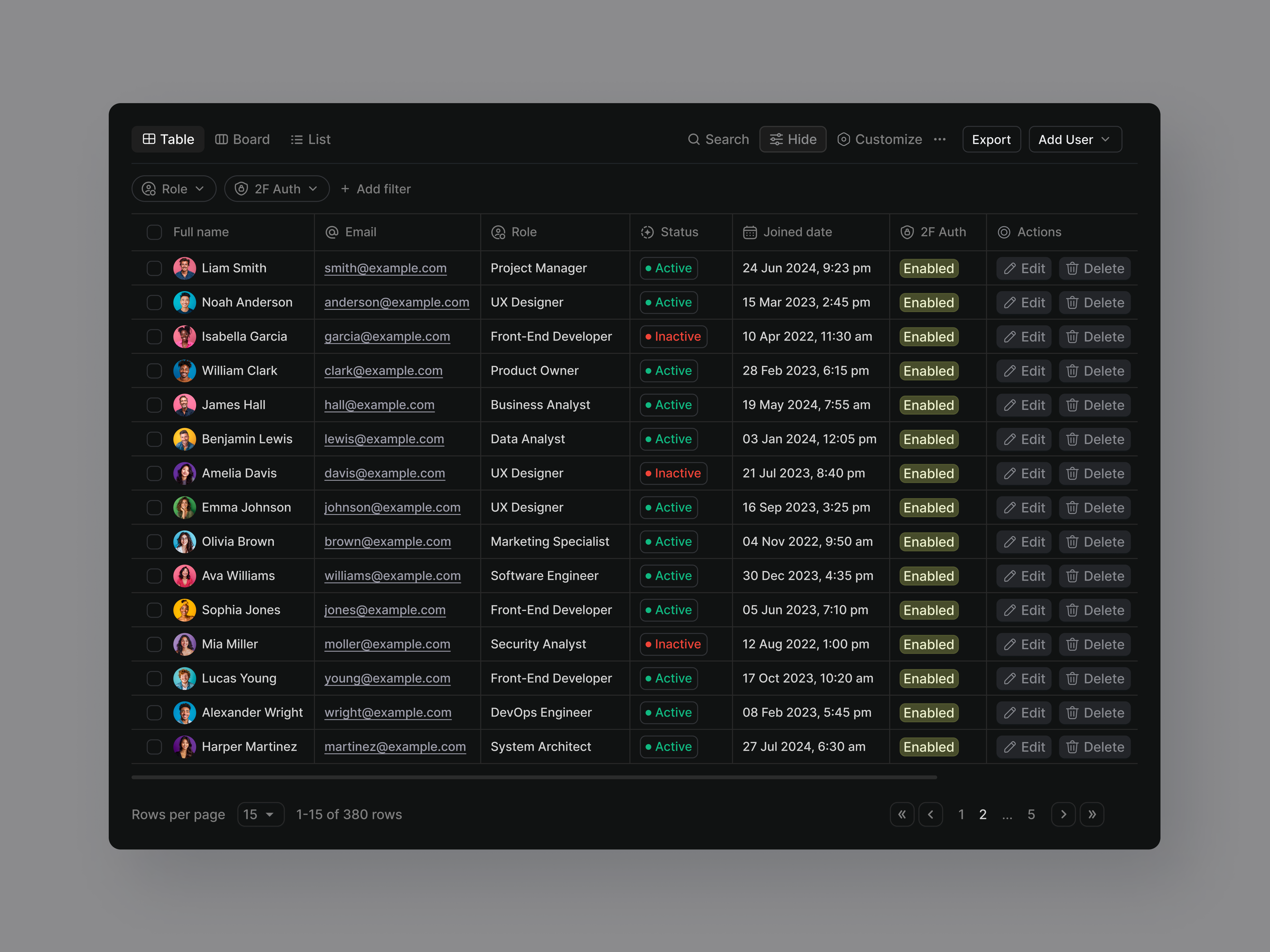
Task: Click the Customize icon
Action: [x=843, y=139]
